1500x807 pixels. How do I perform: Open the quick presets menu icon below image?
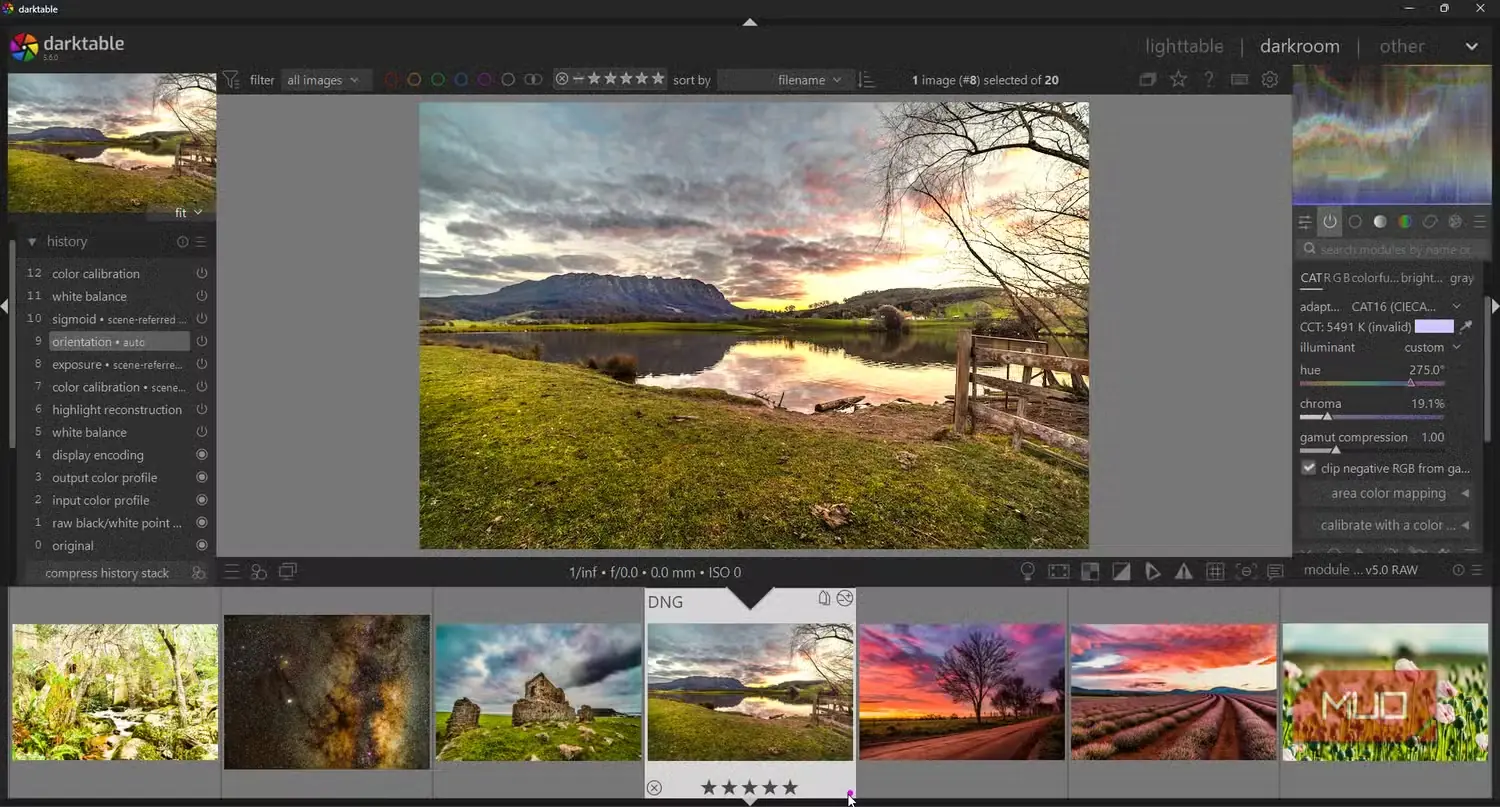[231, 571]
